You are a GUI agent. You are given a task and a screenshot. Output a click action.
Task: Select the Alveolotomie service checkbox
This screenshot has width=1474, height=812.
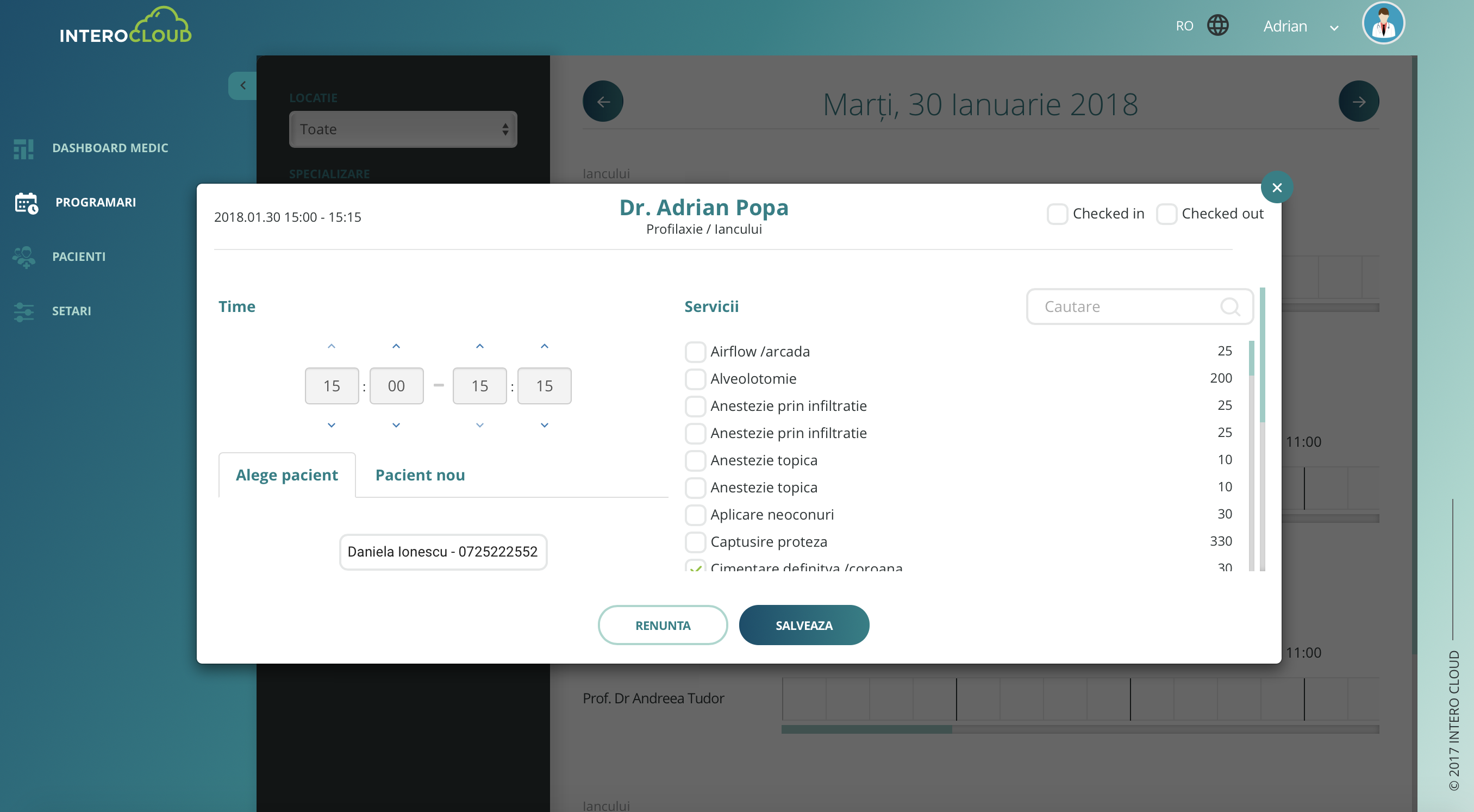point(695,379)
